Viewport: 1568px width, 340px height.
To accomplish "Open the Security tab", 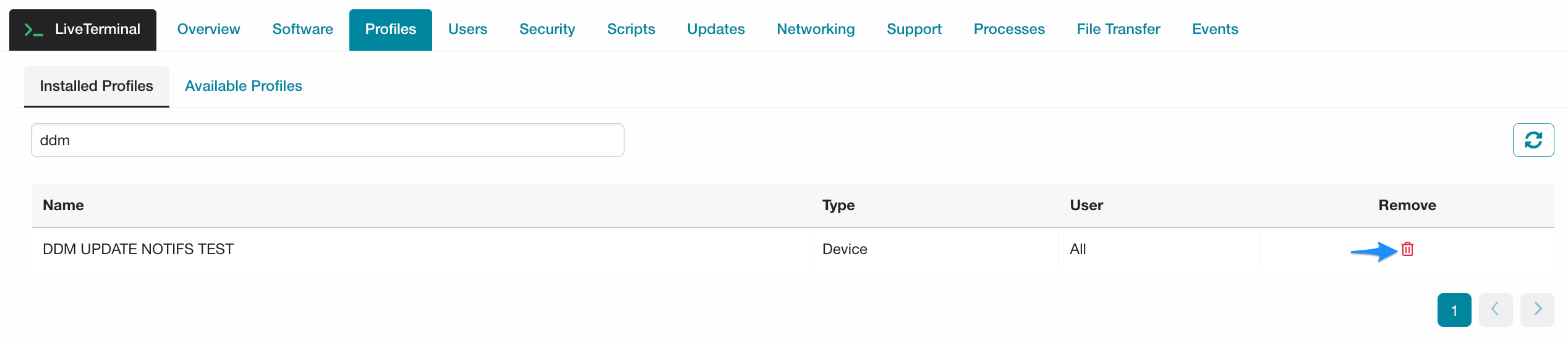I will tap(547, 30).
